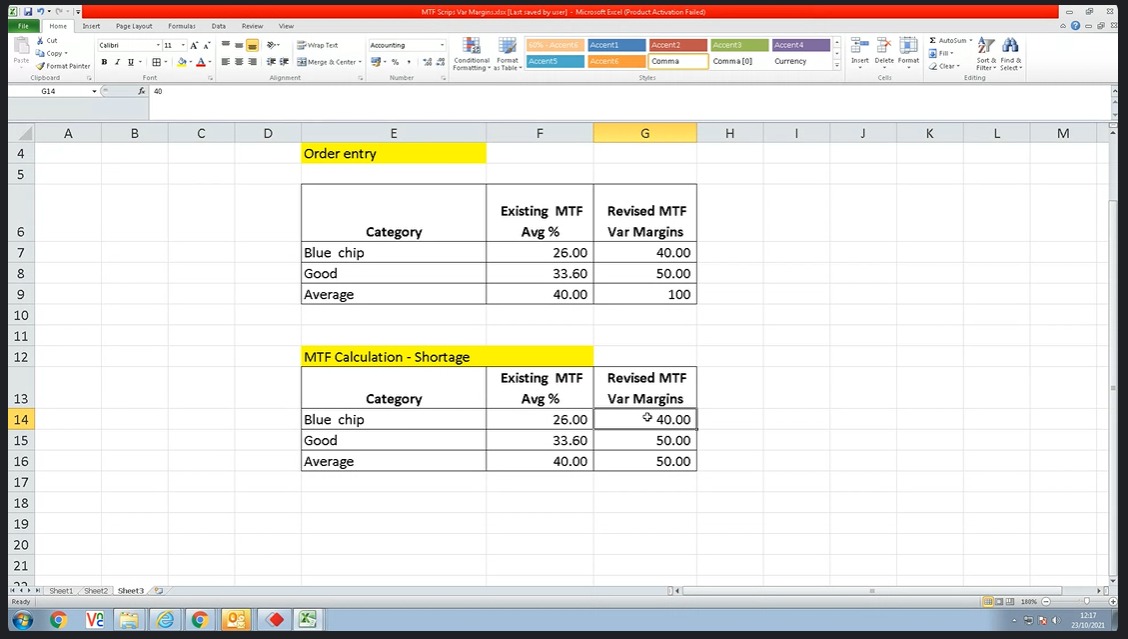Apply the Comma cell style
1128x639 pixels.
pyautogui.click(x=678, y=61)
